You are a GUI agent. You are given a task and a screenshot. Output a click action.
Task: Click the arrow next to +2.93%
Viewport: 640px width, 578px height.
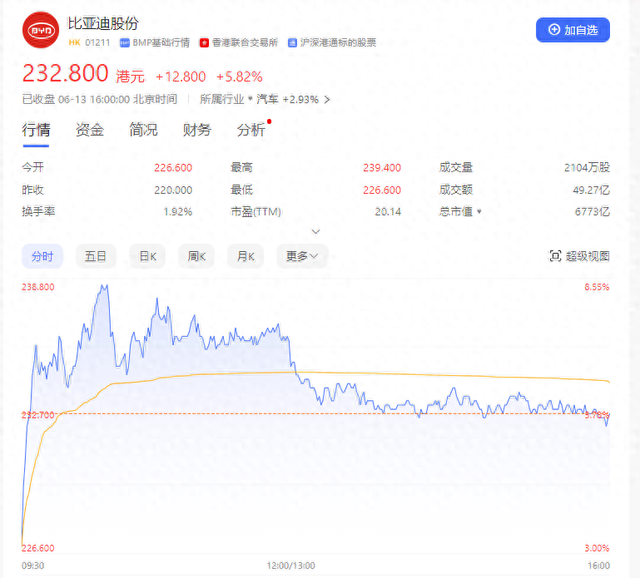[x=327, y=100]
